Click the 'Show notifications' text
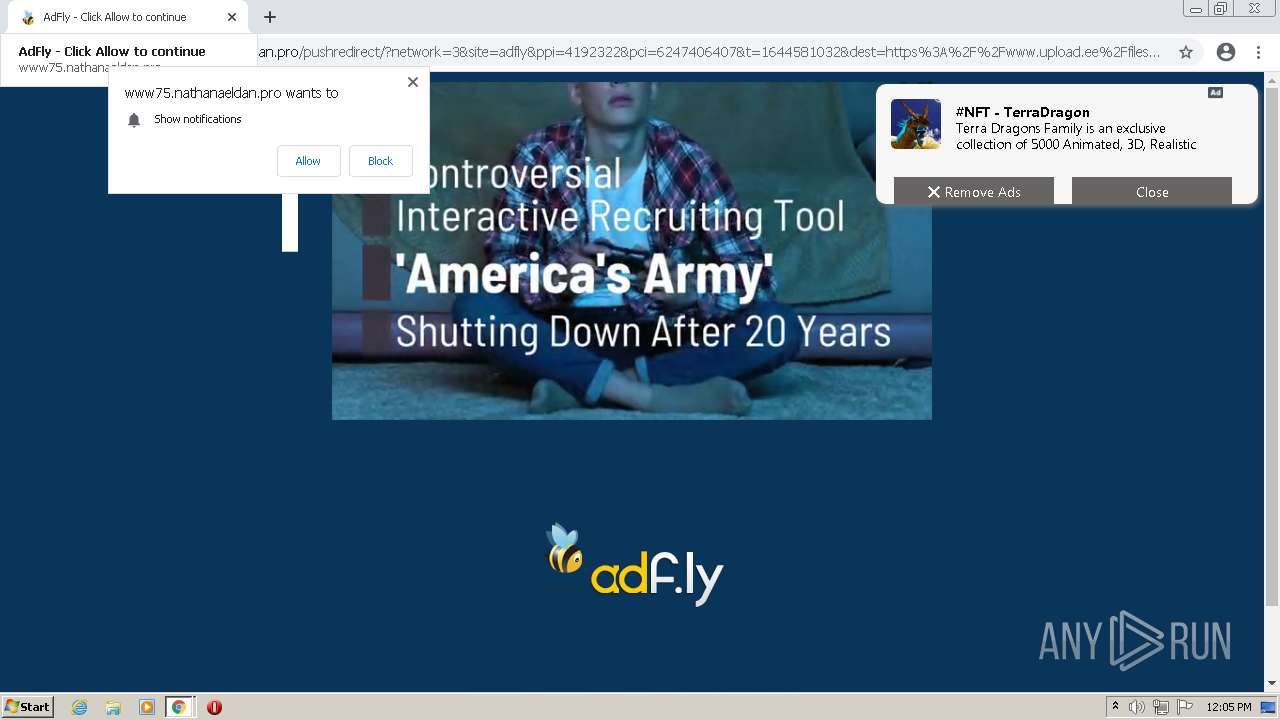The image size is (1280, 720). tap(198, 119)
